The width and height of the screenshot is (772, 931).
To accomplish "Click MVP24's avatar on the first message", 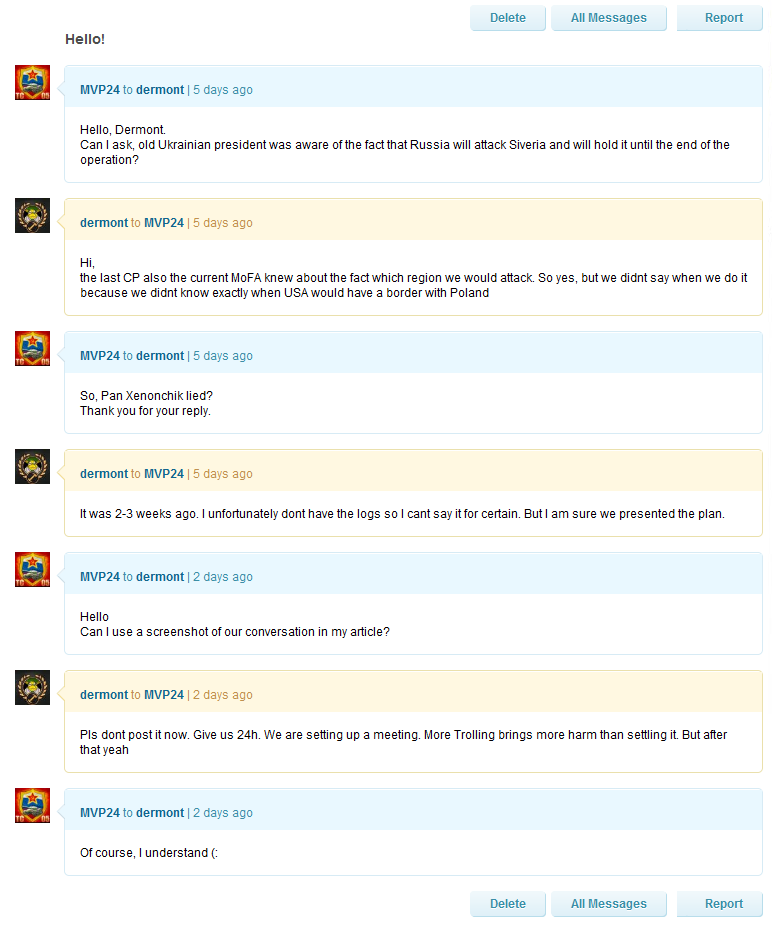I will click(32, 82).
